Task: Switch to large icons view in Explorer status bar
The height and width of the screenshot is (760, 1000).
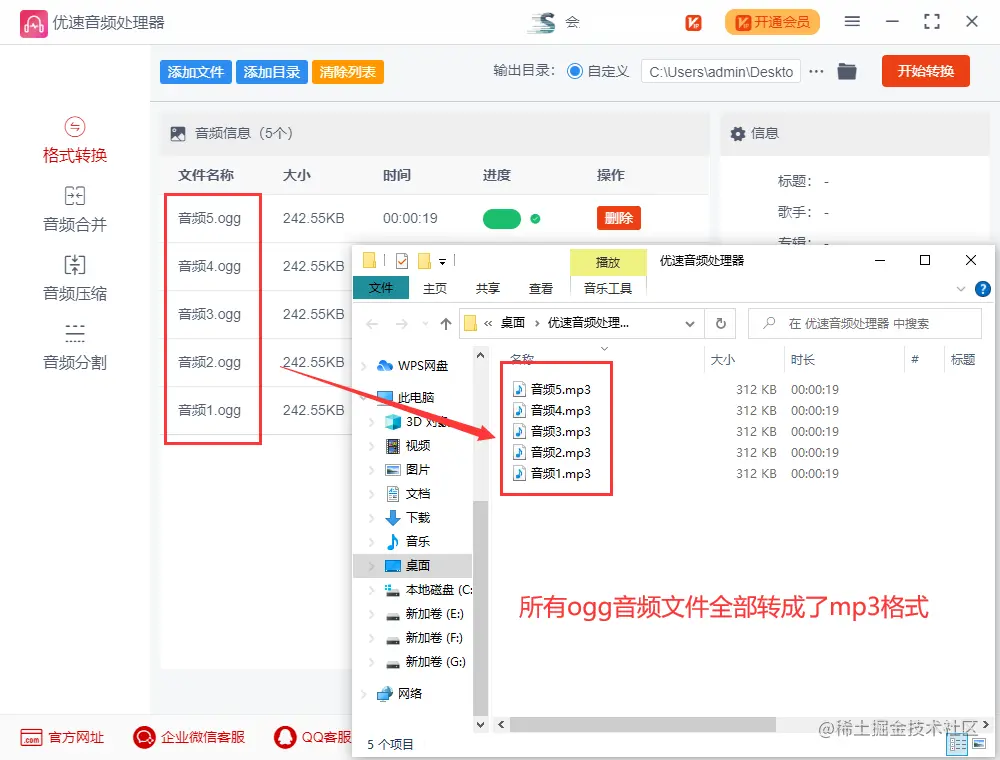Action: tap(979, 744)
